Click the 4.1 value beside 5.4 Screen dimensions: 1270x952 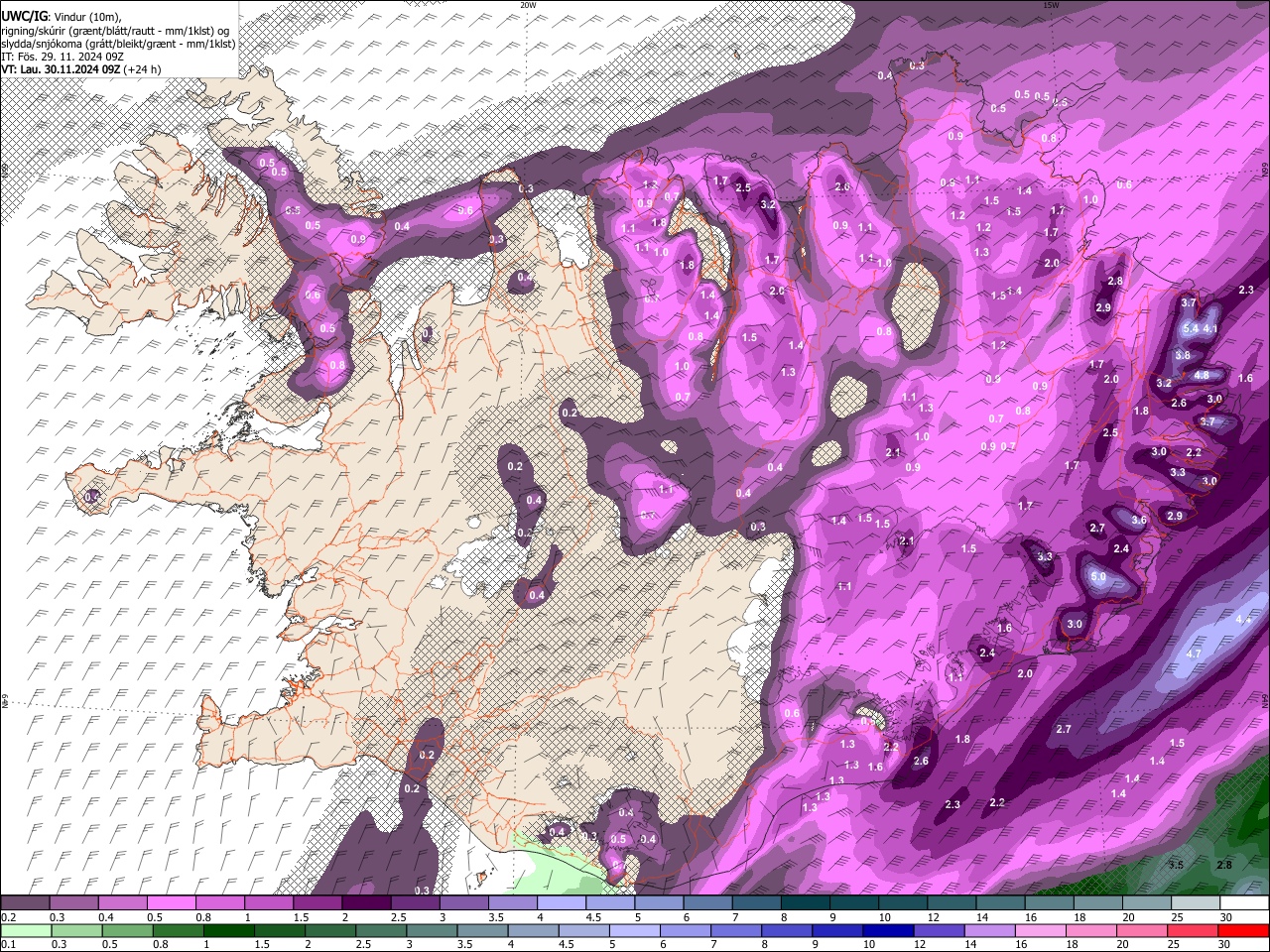(x=1210, y=328)
